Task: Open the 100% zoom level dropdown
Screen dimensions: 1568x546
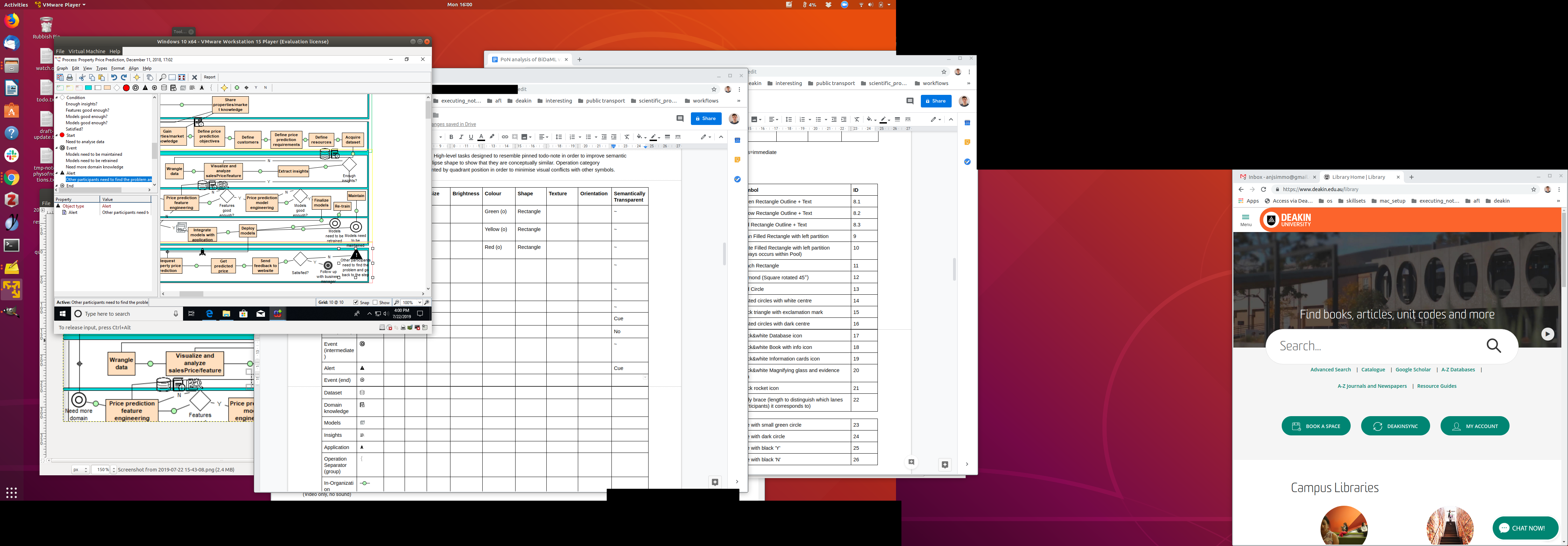Action: click(x=419, y=302)
